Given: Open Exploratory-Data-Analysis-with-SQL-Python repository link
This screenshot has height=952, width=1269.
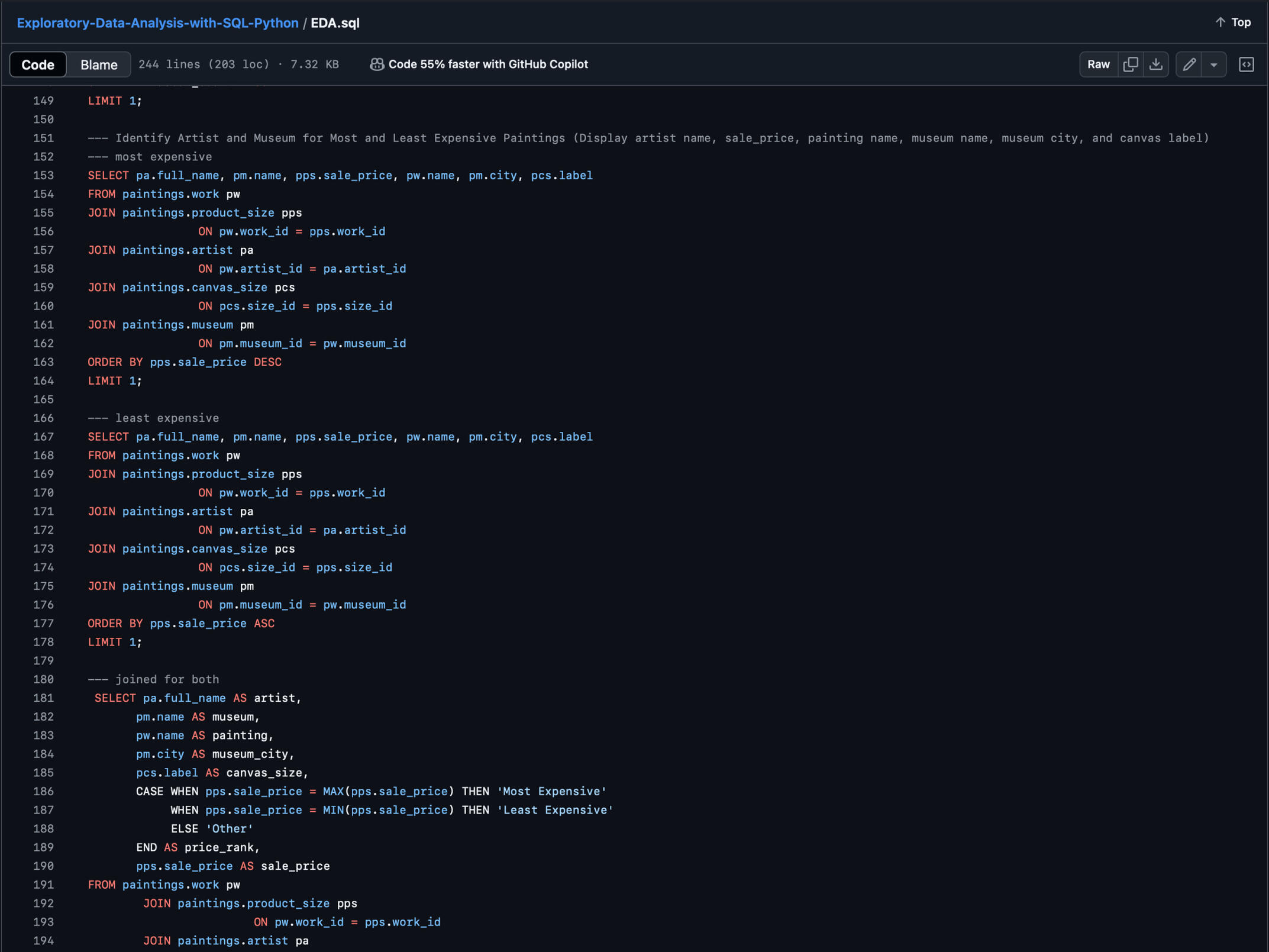Looking at the screenshot, I should [157, 23].
